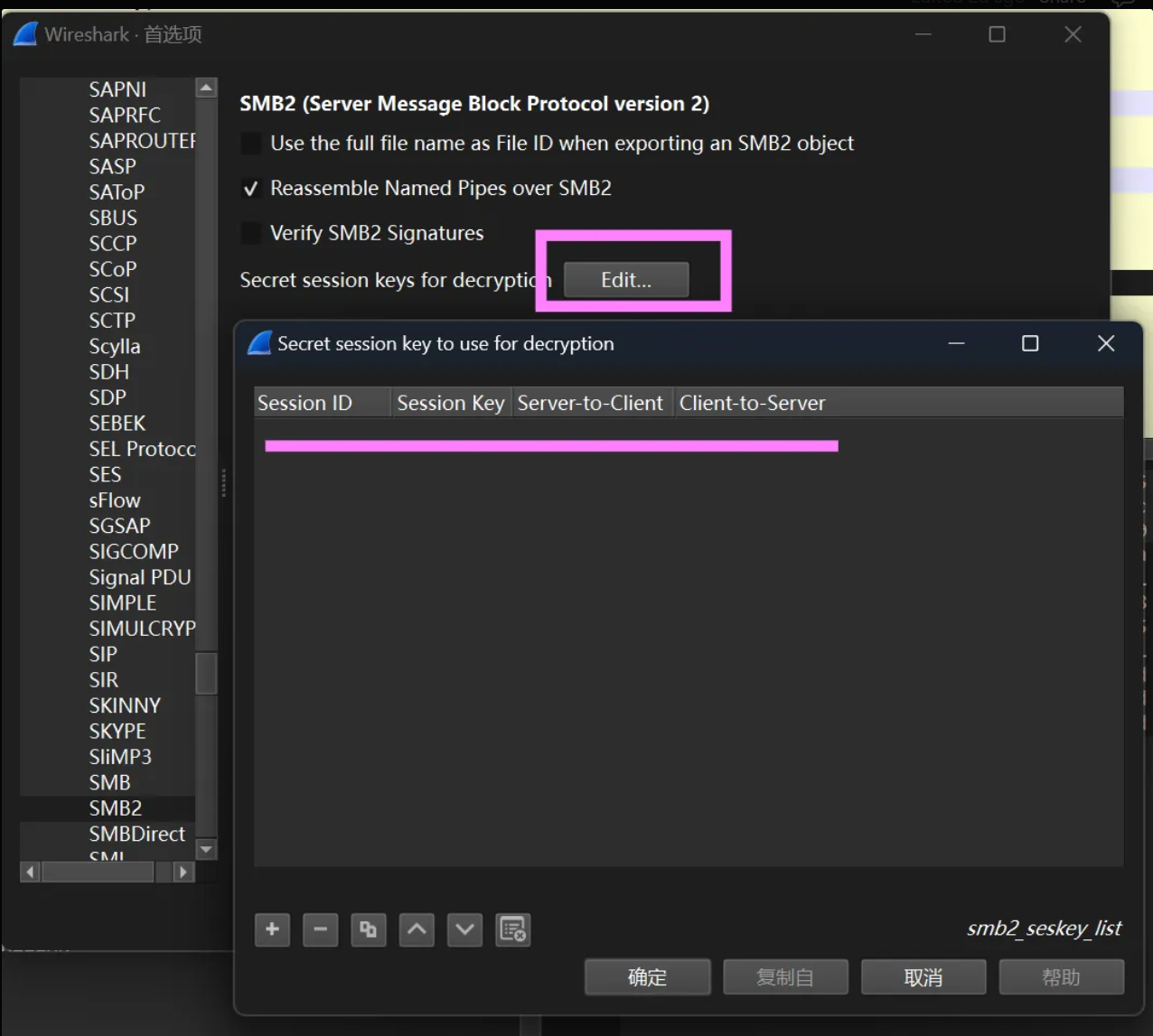This screenshot has height=1036, width=1153.
Task: Sort by Session ID column header
Action: coord(323,403)
